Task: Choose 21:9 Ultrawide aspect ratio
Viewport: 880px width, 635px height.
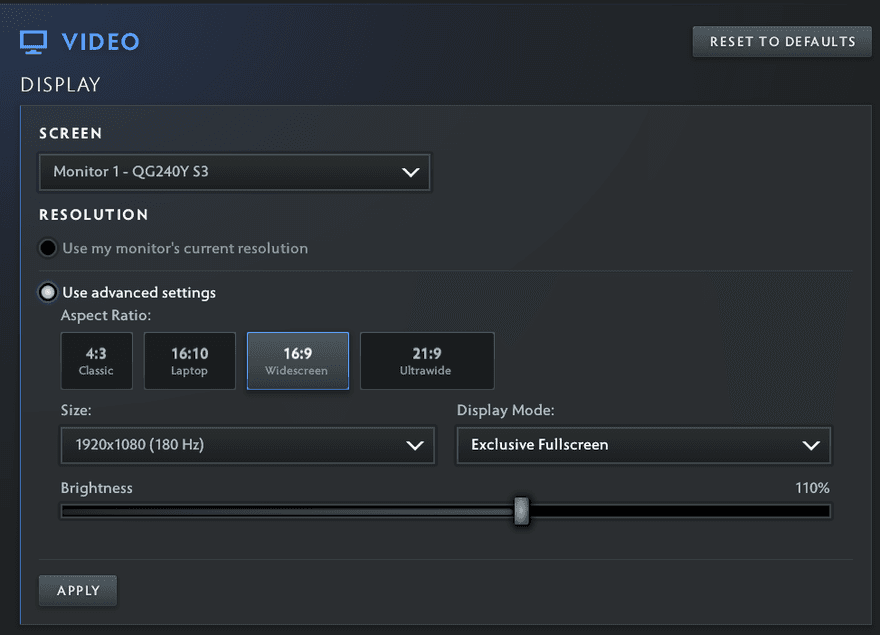Action: click(427, 361)
